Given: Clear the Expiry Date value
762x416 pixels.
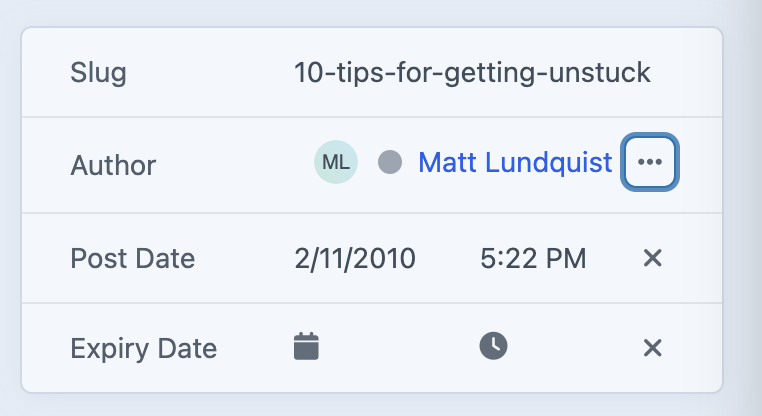Looking at the screenshot, I should coord(652,348).
